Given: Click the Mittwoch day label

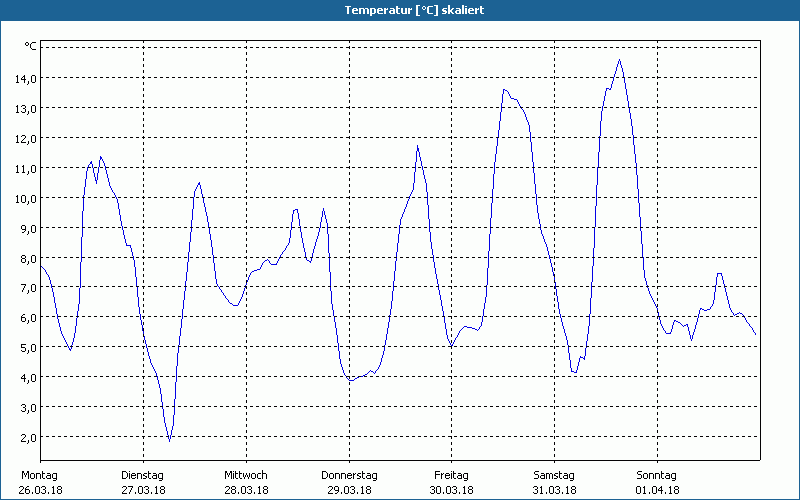Looking at the screenshot, I should [x=245, y=475].
